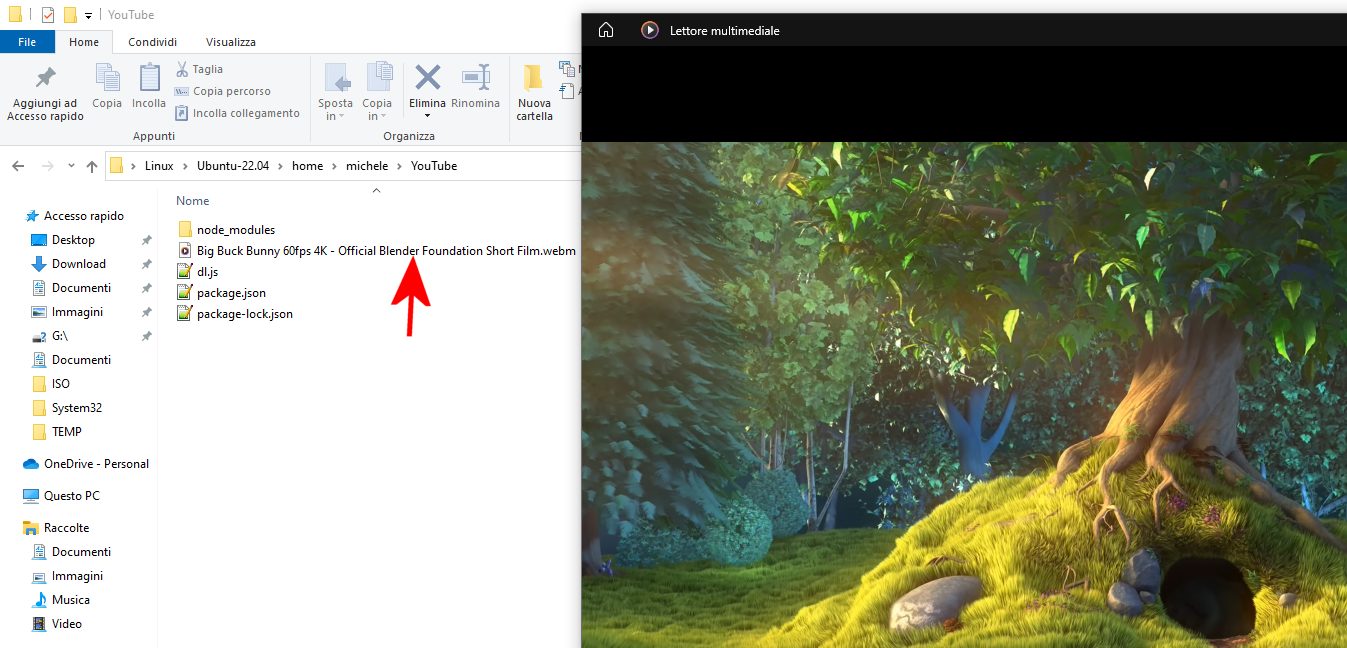Open Musica library in navigation pane
The height and width of the screenshot is (648, 1347).
click(x=71, y=600)
